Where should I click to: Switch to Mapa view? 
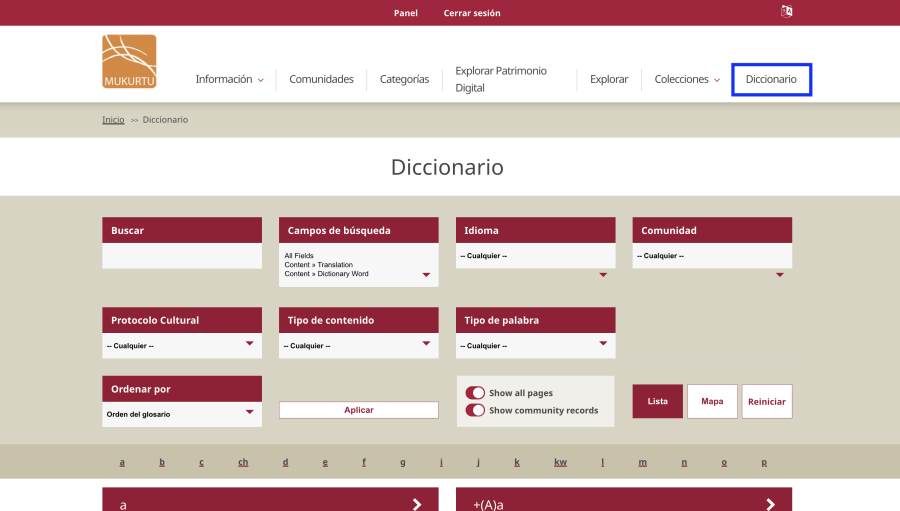point(712,401)
